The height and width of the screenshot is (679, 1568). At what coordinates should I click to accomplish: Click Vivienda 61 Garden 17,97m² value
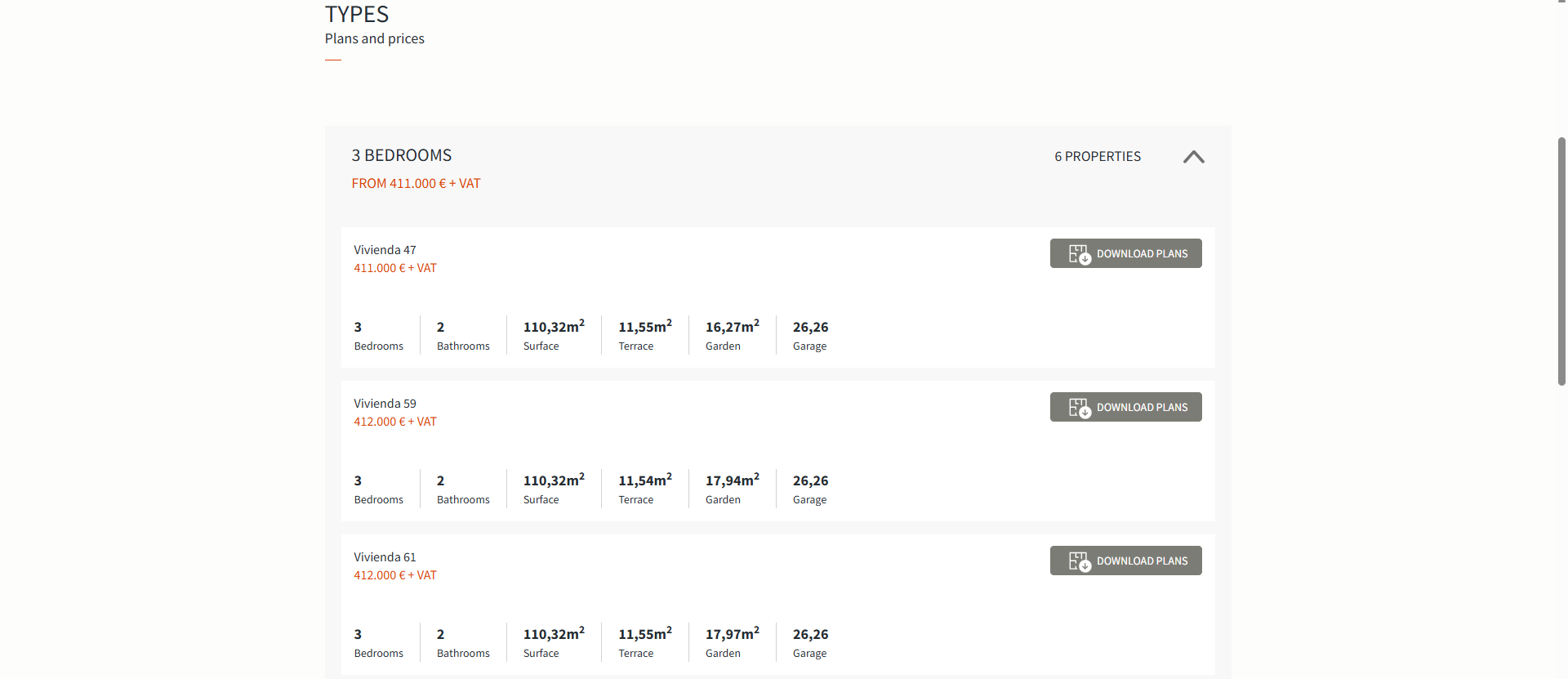coord(732,634)
